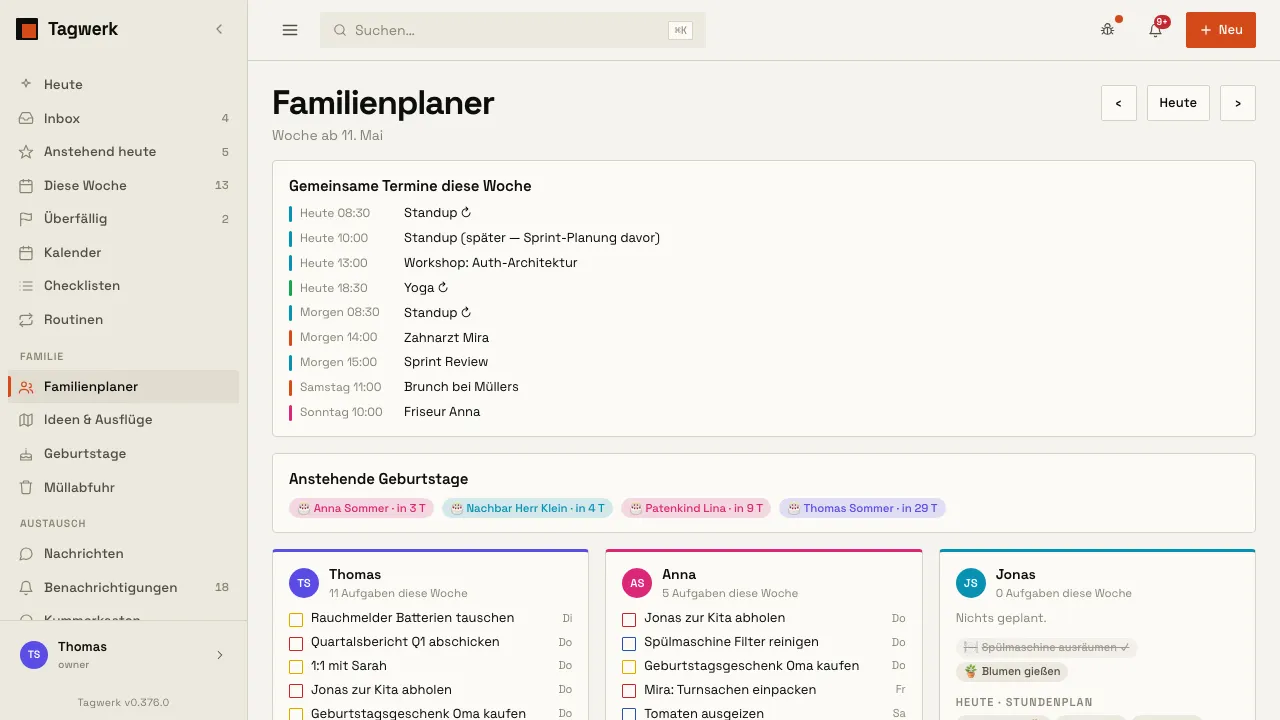Click the Routinen repeat icon
This screenshot has height=720, width=1280.
pos(26,320)
